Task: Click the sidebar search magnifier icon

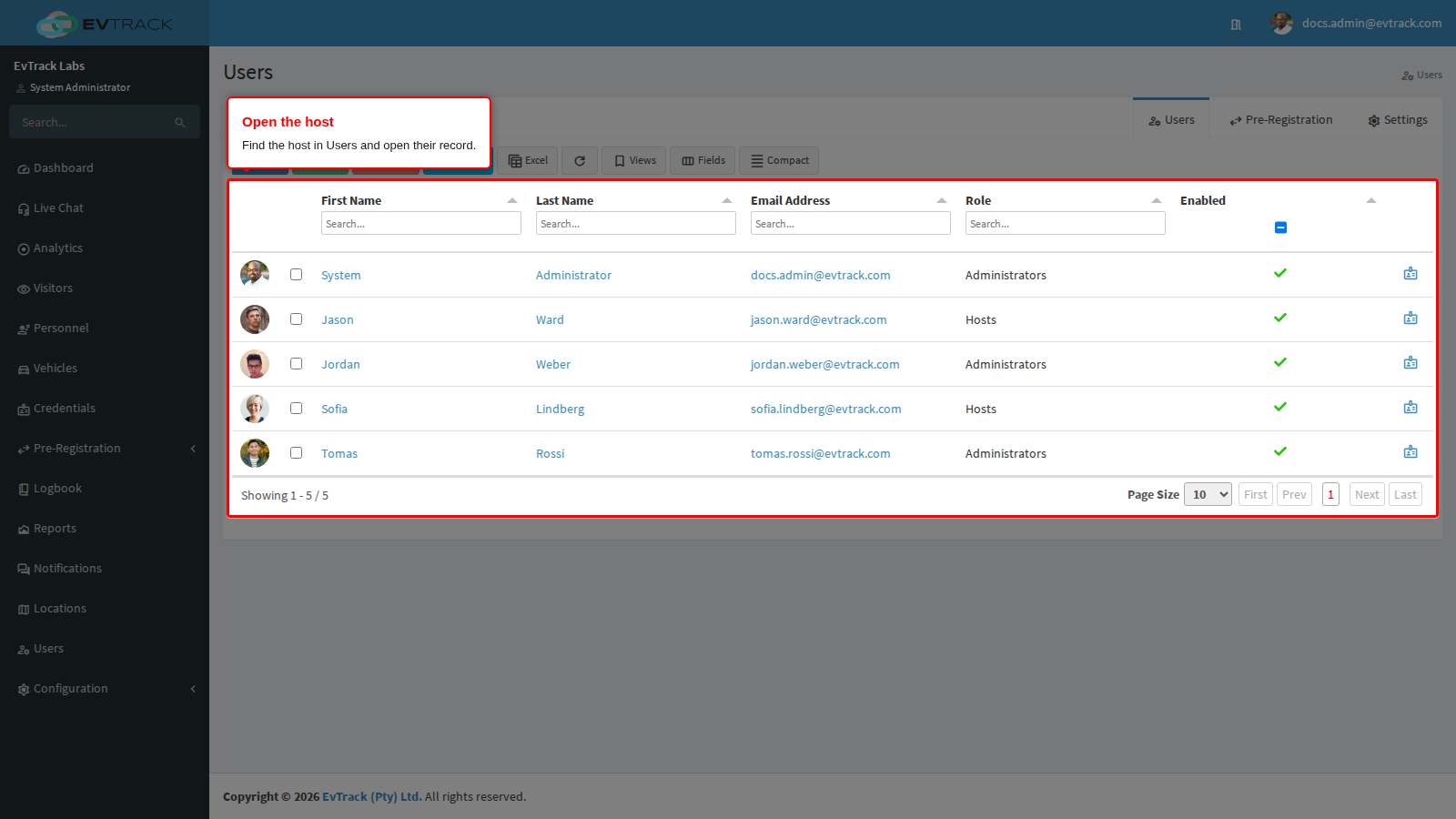Action: [180, 122]
